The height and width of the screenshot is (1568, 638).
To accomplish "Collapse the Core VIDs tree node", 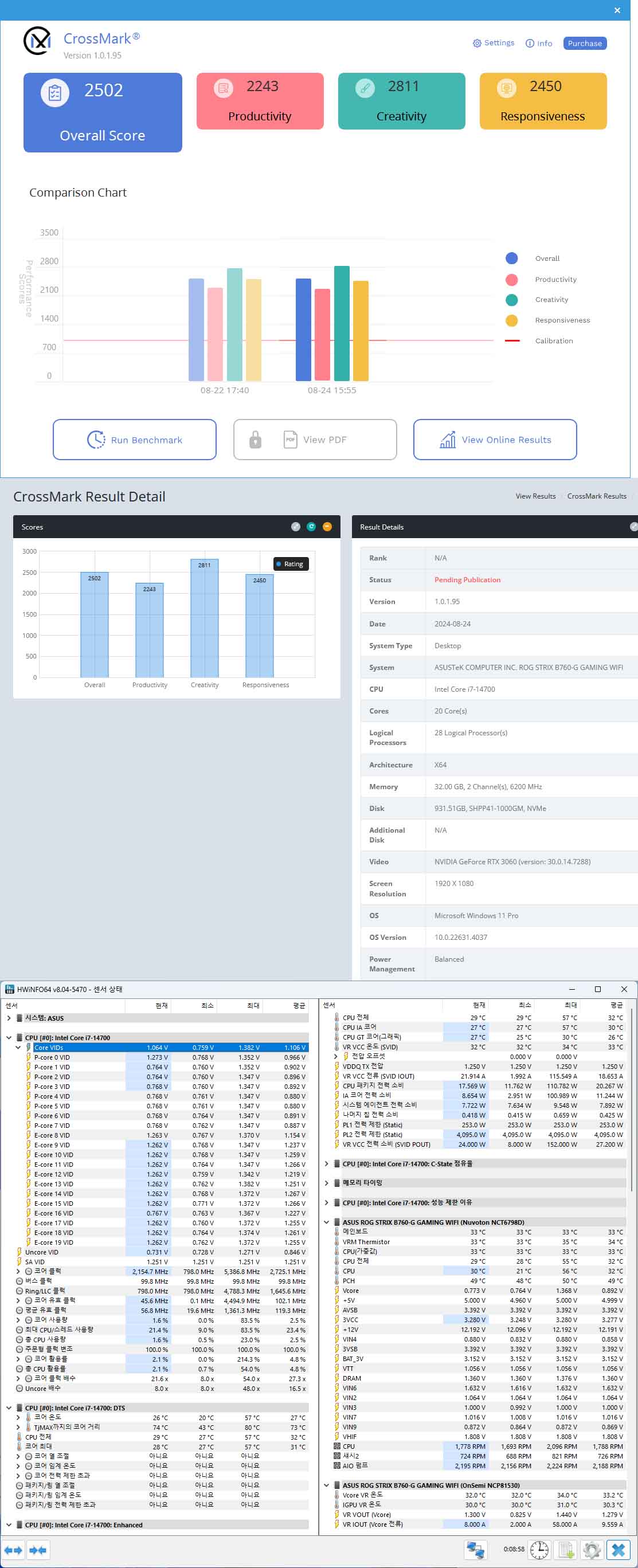I will [x=18, y=1047].
